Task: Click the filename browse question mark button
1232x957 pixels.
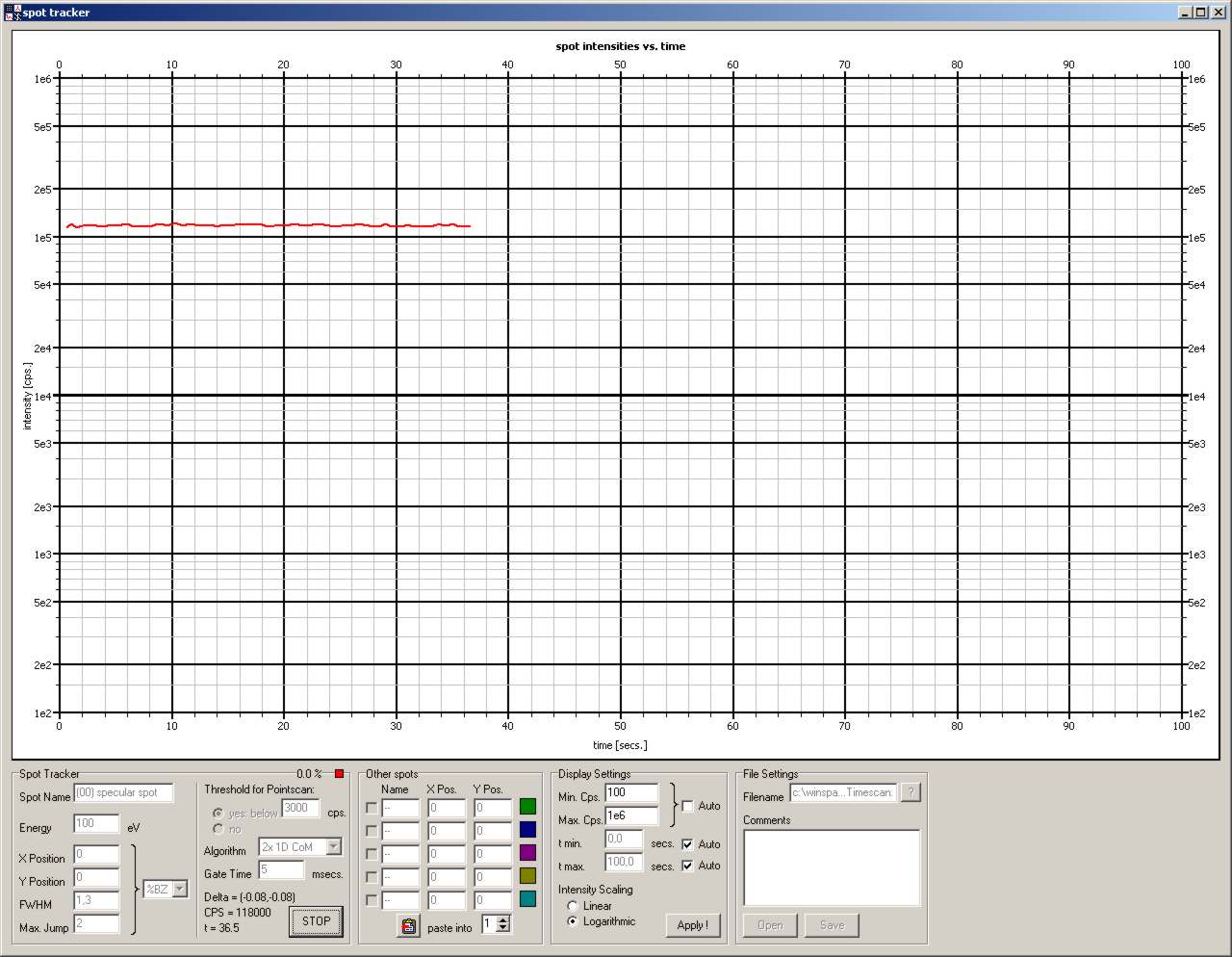Action: (x=911, y=792)
